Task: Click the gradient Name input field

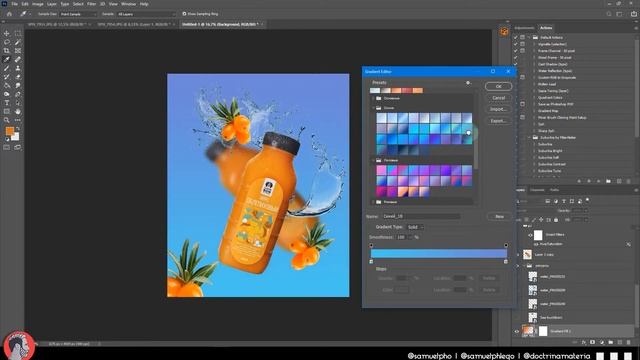Action: [421, 216]
